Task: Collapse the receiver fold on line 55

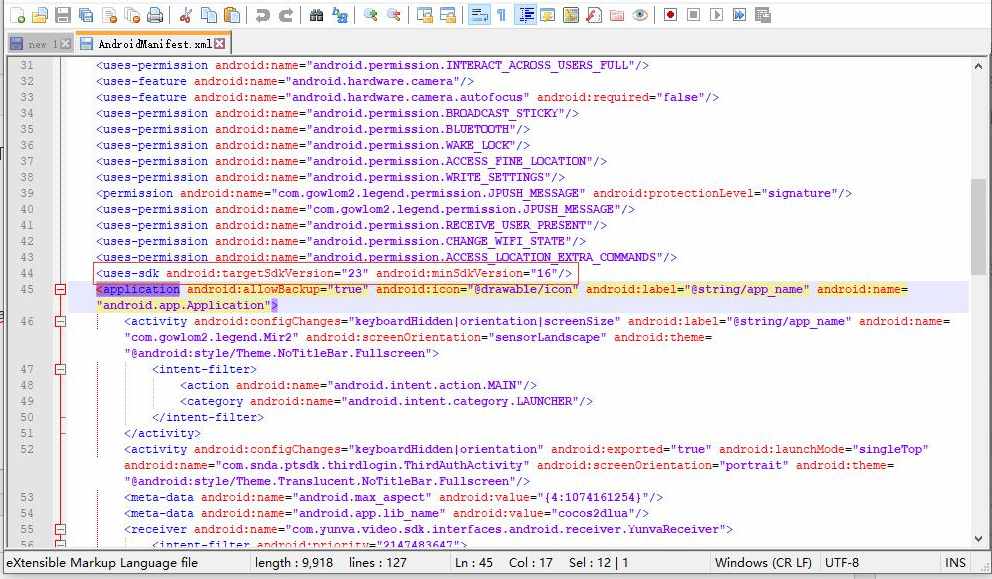Action: tap(60, 530)
